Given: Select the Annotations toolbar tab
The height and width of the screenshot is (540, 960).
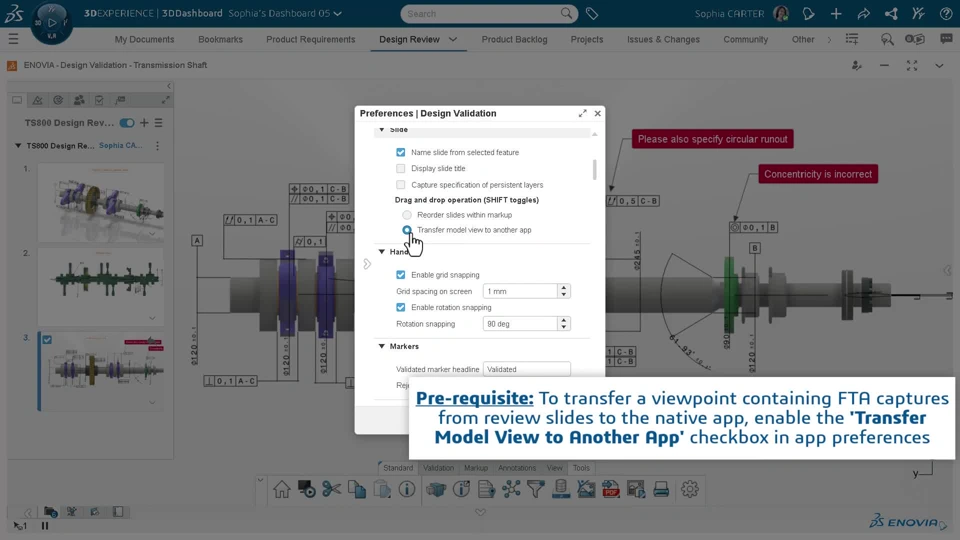Looking at the screenshot, I should coord(517,468).
